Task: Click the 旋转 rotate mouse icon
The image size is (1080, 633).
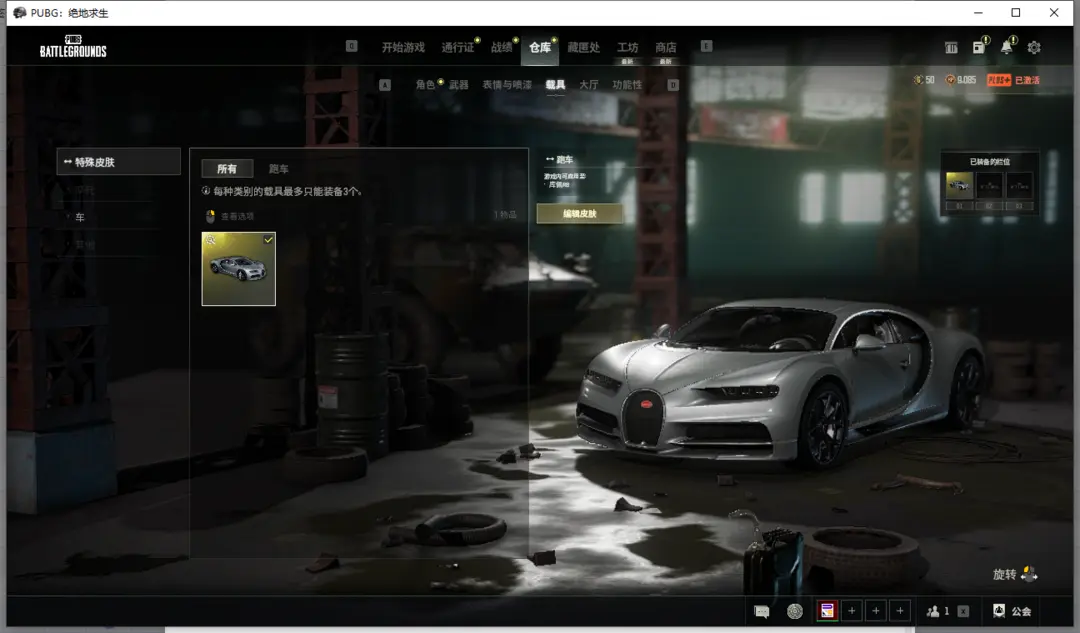Action: coord(1029,574)
